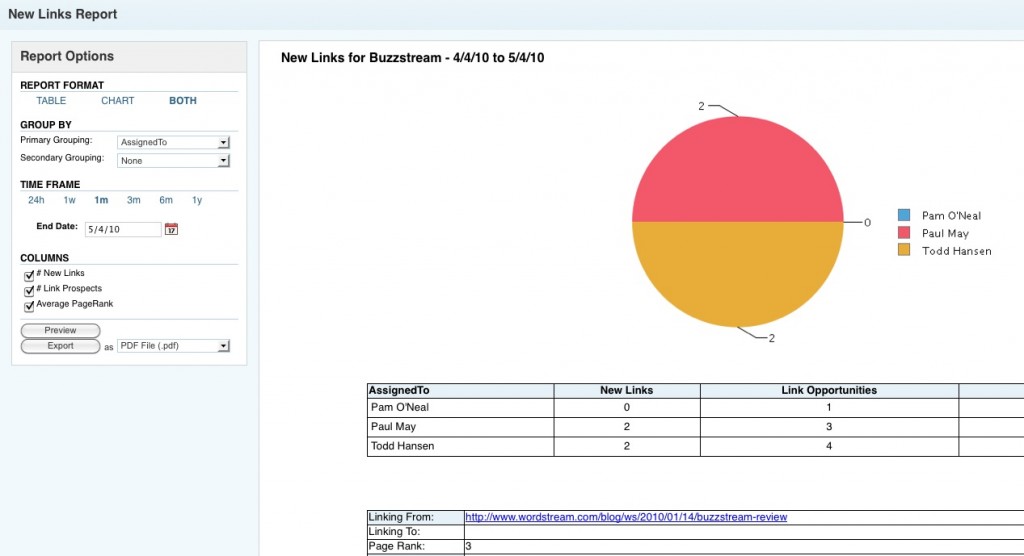Click Paul May's Link Opportunities value 3

pos(829,427)
